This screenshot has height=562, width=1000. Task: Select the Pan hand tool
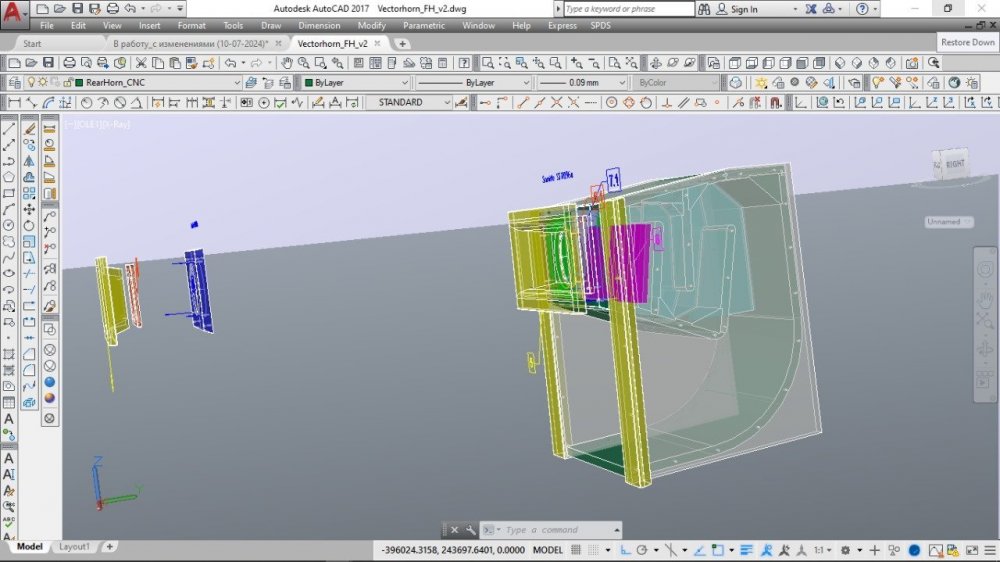click(287, 63)
